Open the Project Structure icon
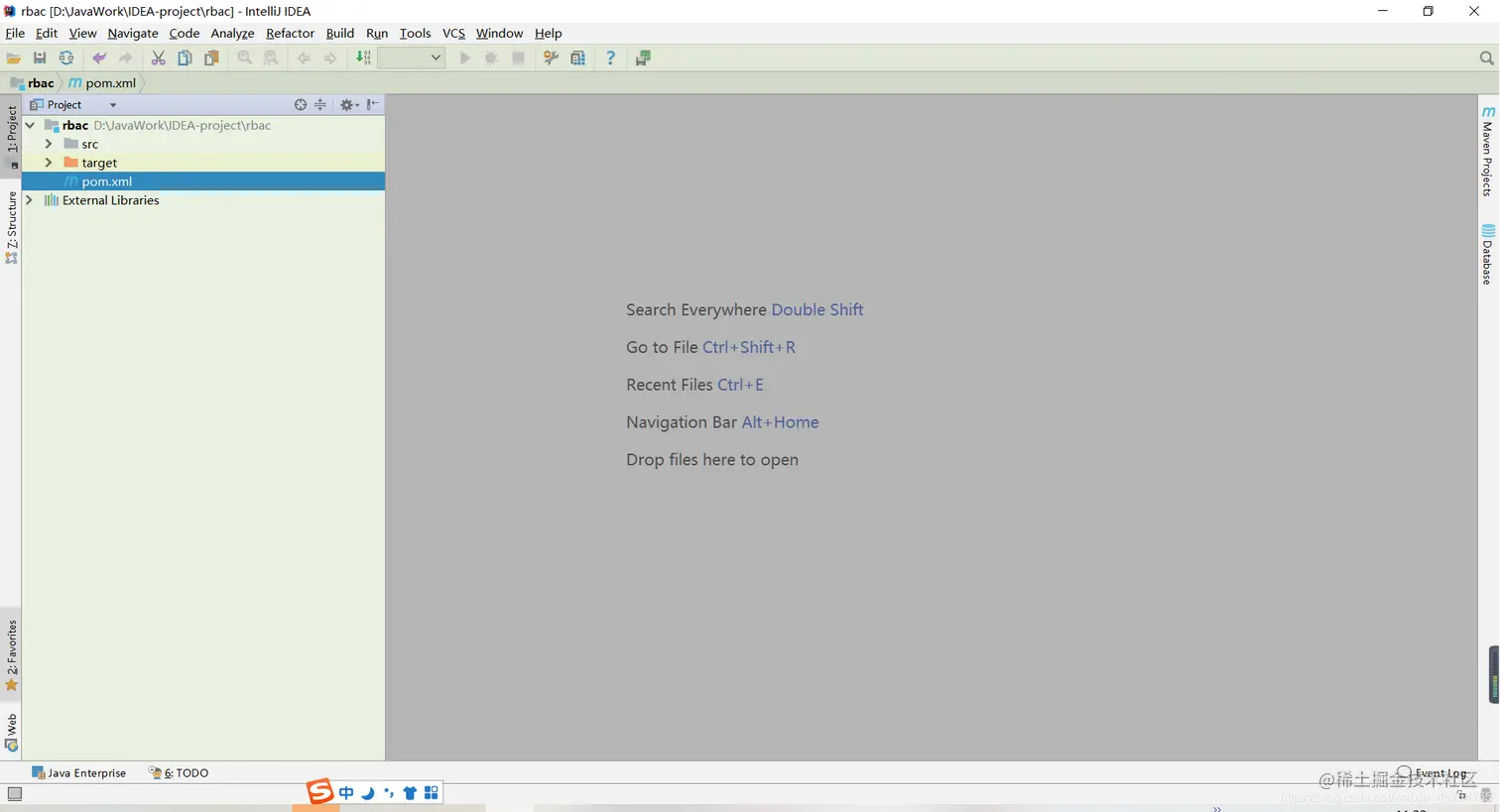The image size is (1500, 812). 577,58
